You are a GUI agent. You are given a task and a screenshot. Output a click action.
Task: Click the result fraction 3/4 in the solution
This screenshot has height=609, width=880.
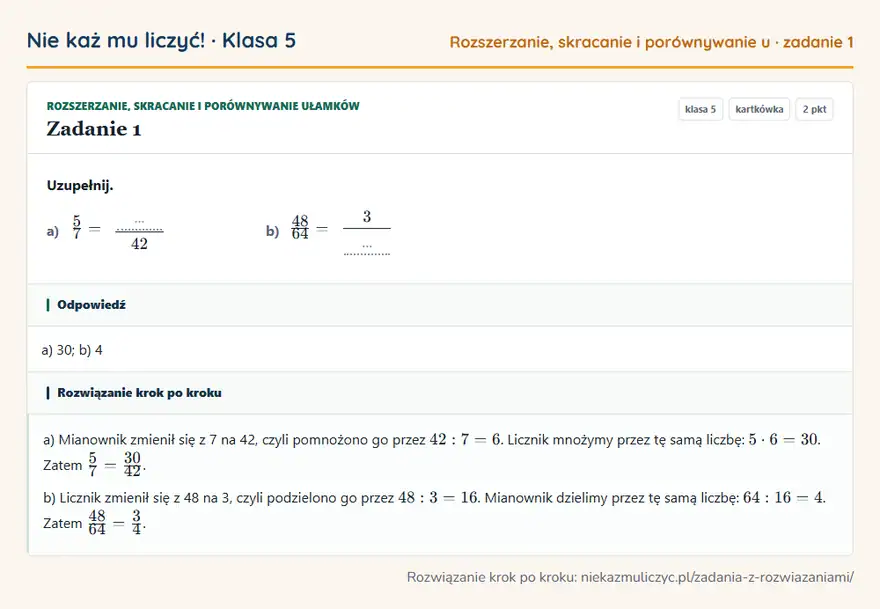136,523
